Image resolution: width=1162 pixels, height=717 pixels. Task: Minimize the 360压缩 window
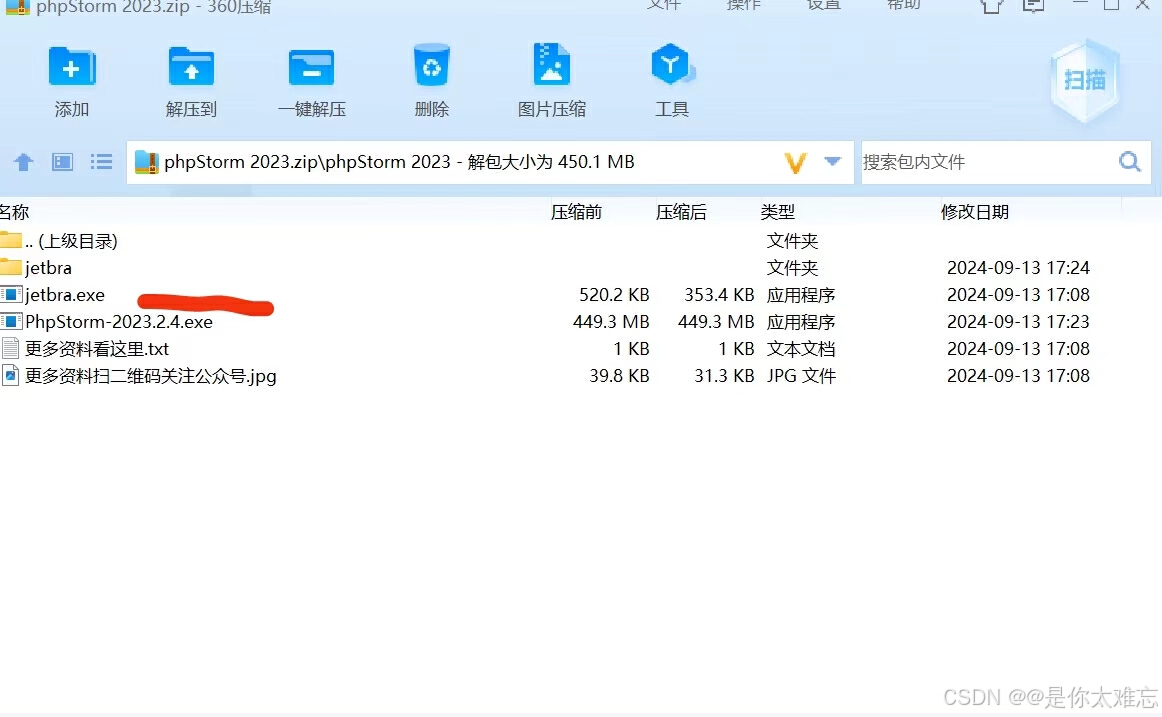1080,4
